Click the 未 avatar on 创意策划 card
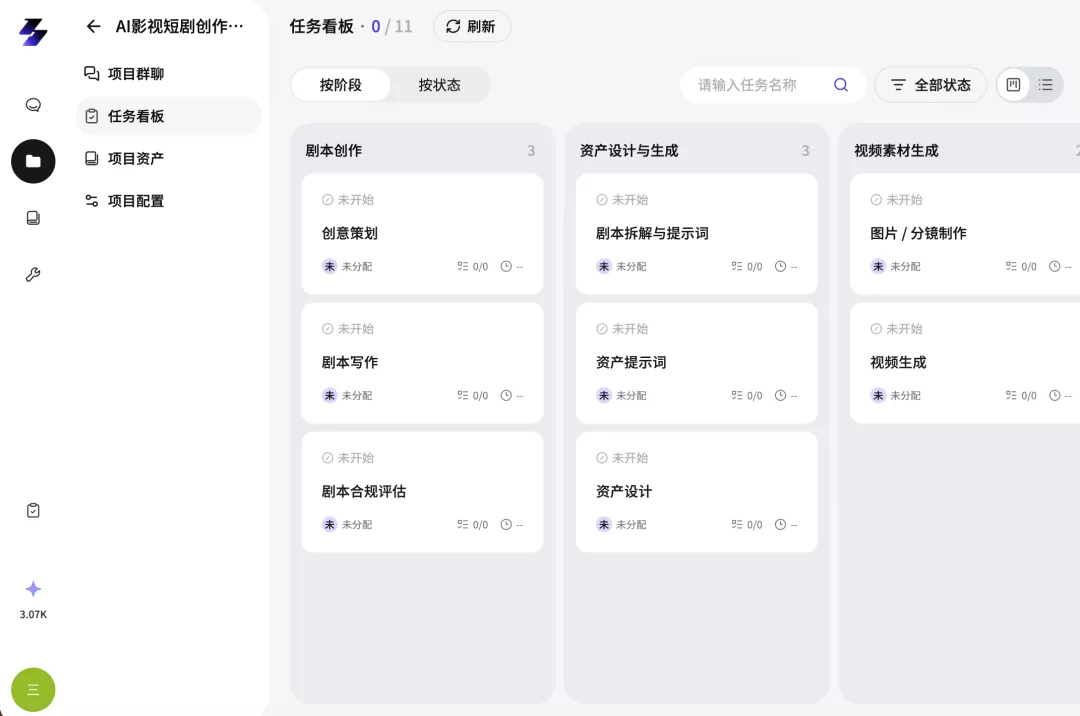Screen dimensions: 1080x716 coord(329,266)
